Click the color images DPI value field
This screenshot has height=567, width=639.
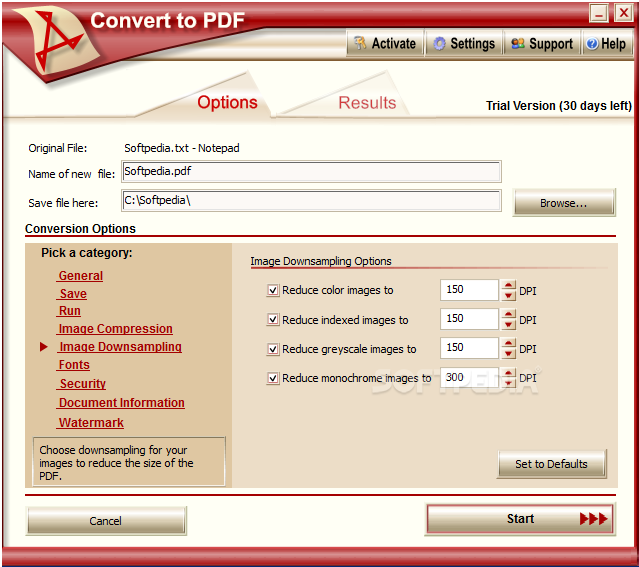pyautogui.click(x=469, y=290)
